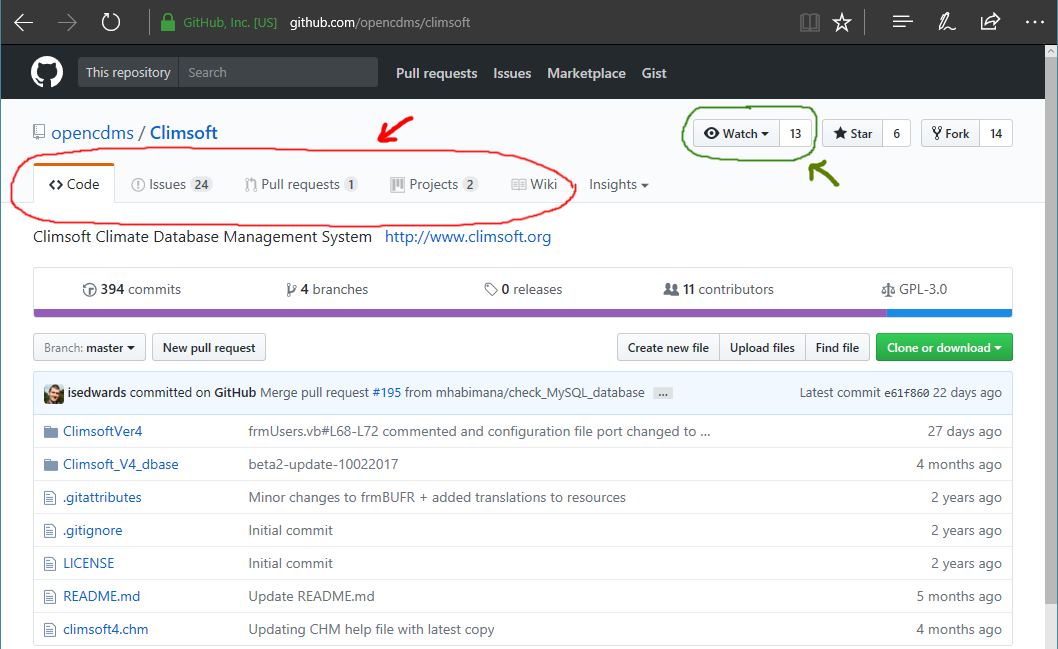Open reading view book icon
Image resolution: width=1058 pixels, height=649 pixels.
click(x=810, y=22)
